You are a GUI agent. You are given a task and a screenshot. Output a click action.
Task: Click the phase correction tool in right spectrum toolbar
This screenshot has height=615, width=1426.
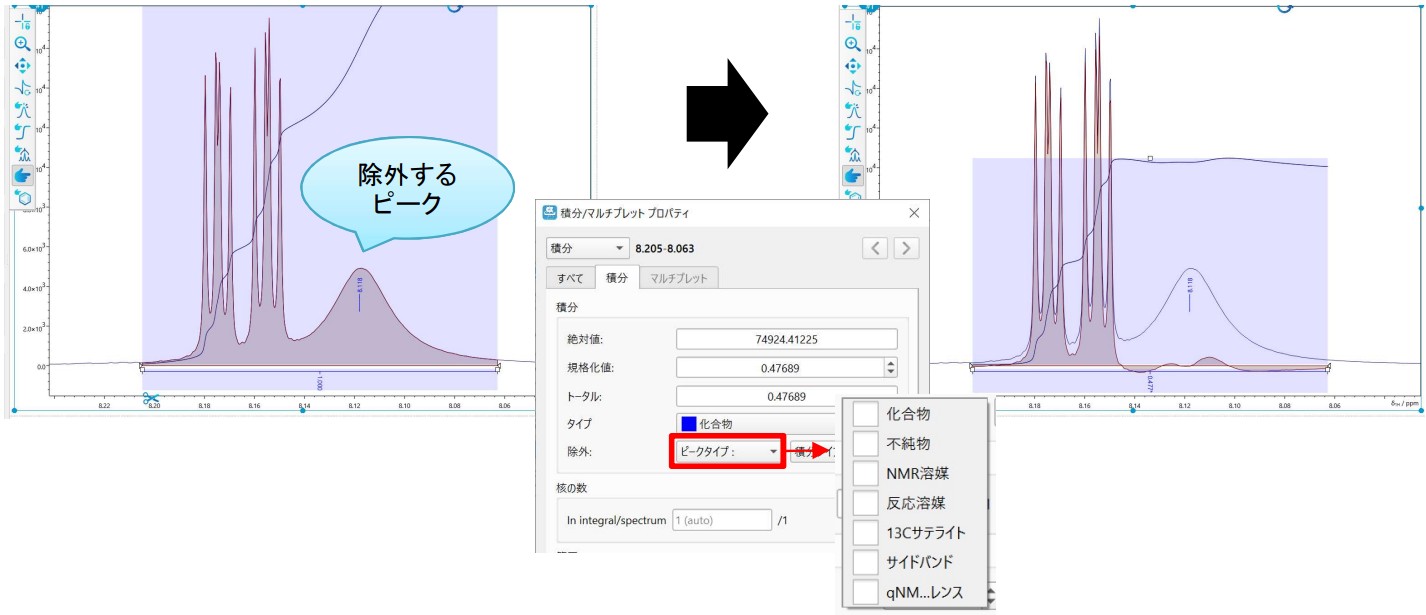(x=853, y=87)
